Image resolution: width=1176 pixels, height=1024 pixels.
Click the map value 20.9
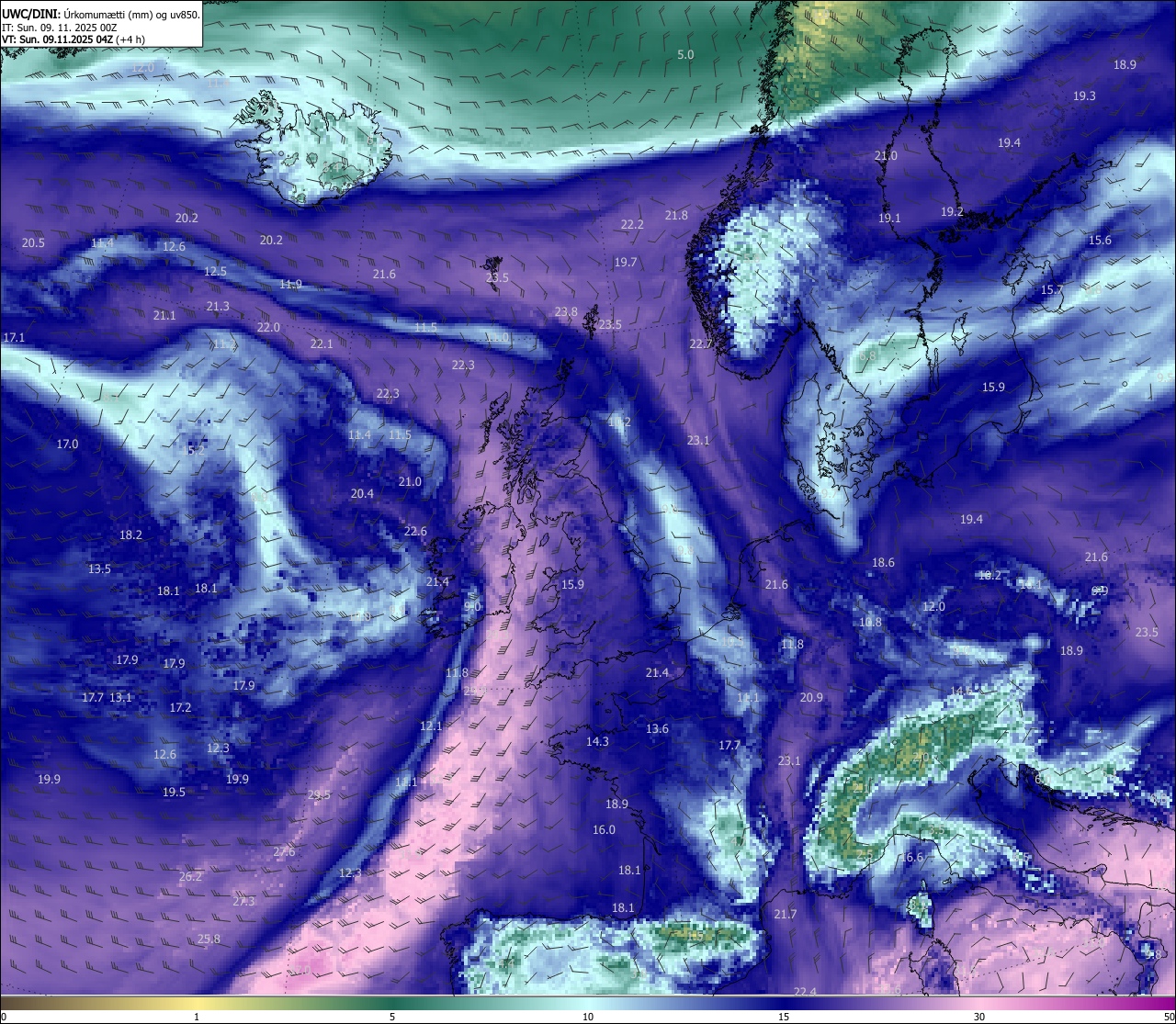811,697
